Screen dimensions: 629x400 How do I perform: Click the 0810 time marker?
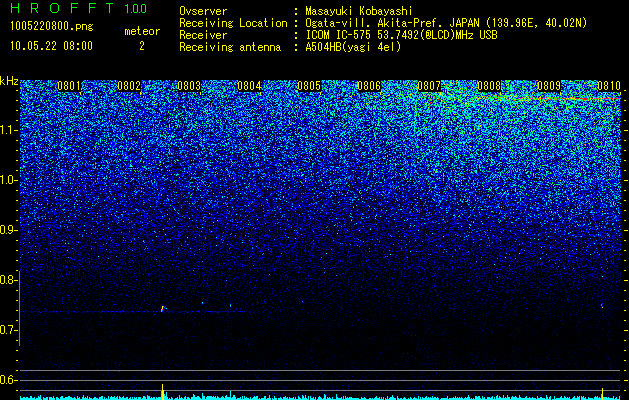609,86
